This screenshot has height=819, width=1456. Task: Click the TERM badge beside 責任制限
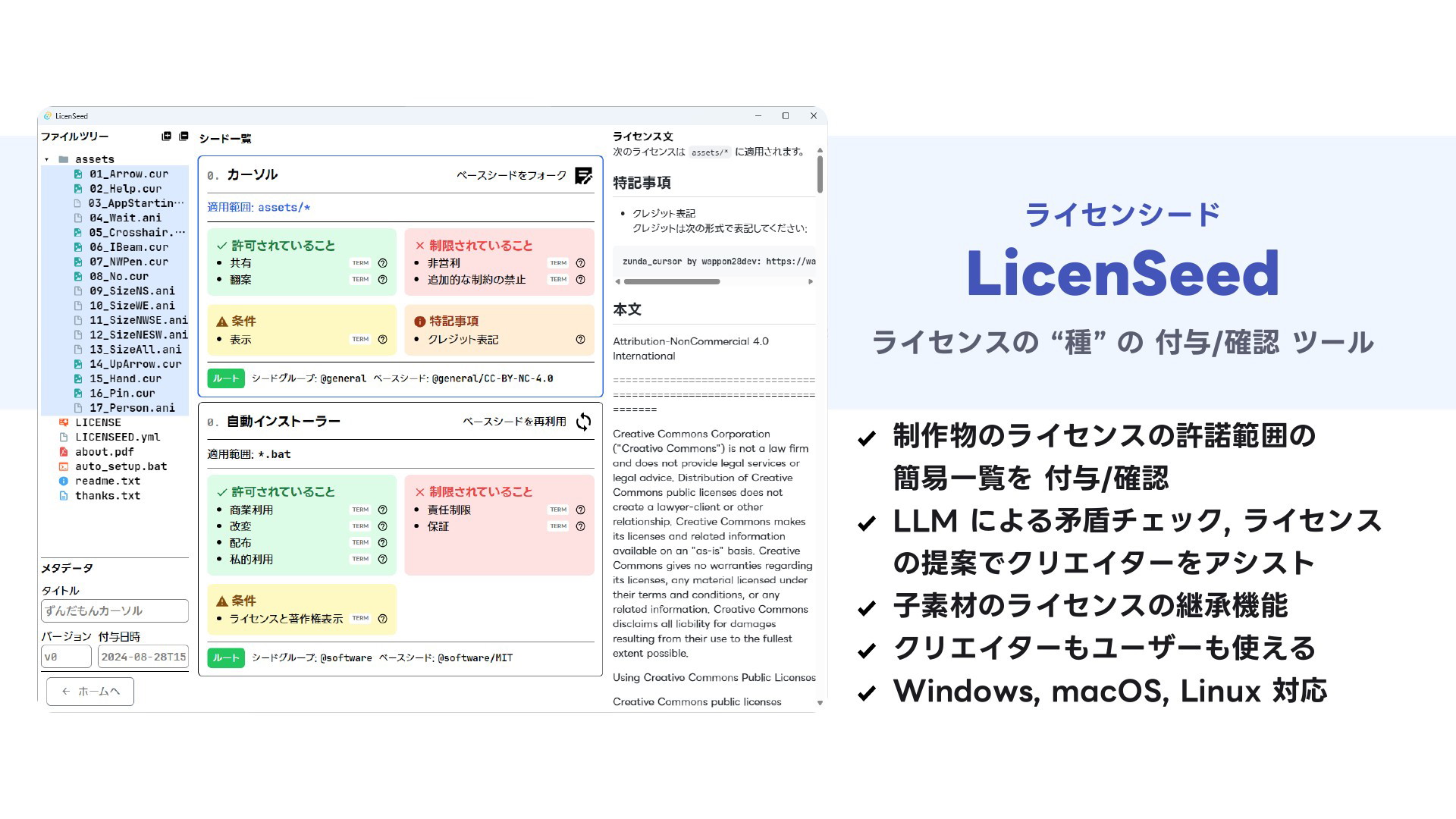pos(558,510)
